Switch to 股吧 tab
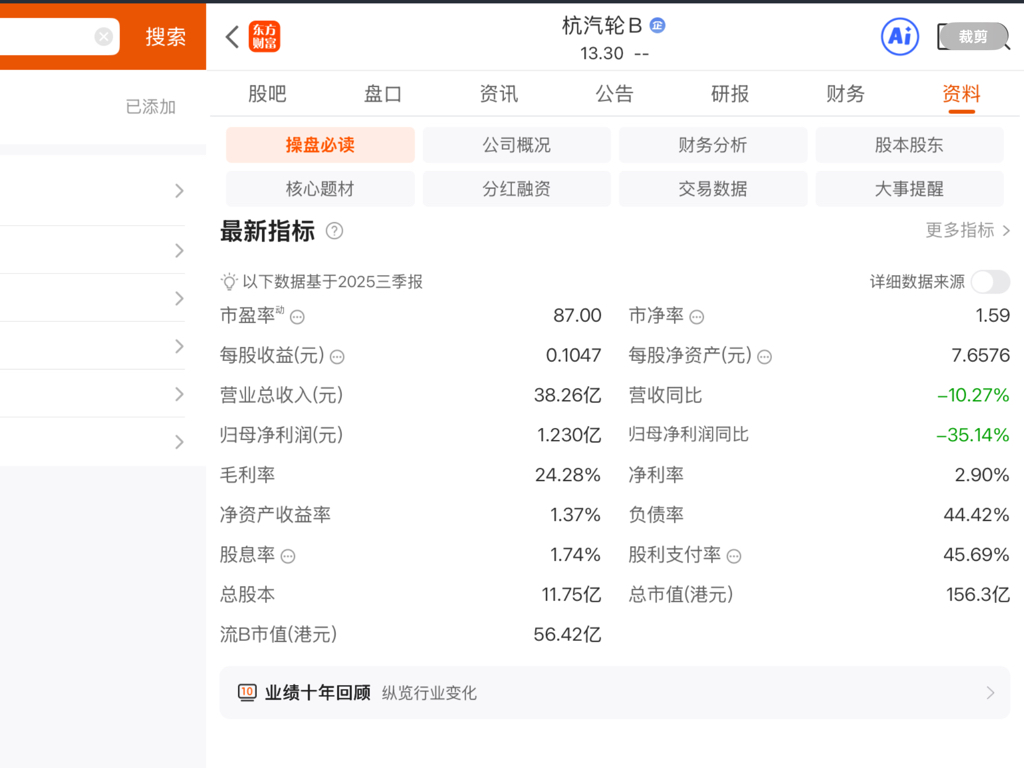 267,93
